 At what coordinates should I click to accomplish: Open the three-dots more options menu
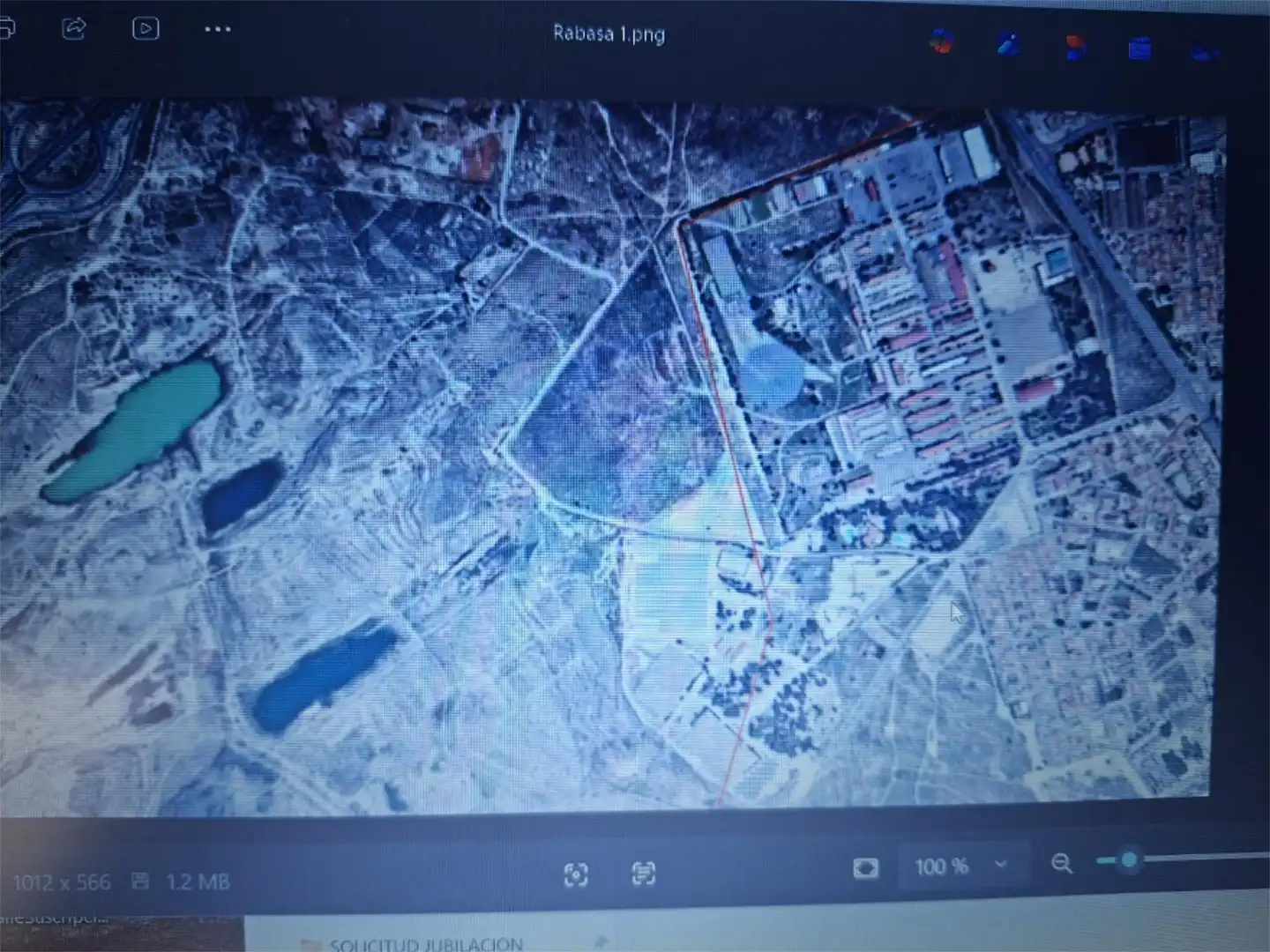click(218, 29)
